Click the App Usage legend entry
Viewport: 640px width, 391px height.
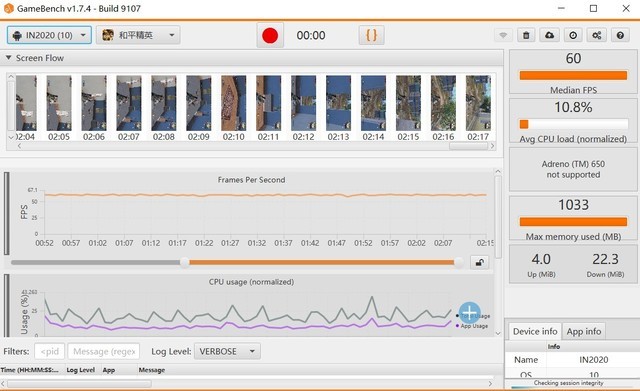[472, 326]
